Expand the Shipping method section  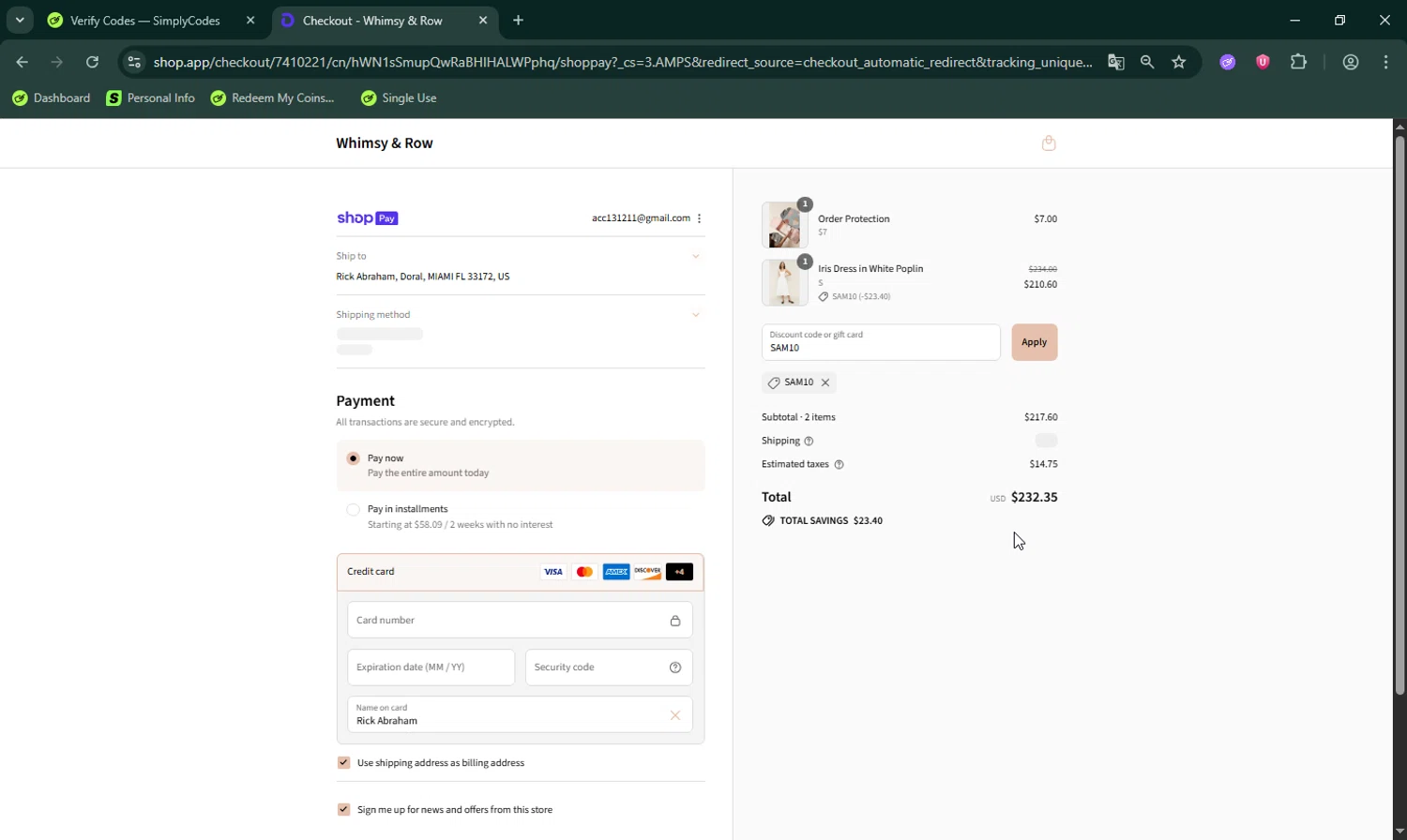(x=696, y=315)
